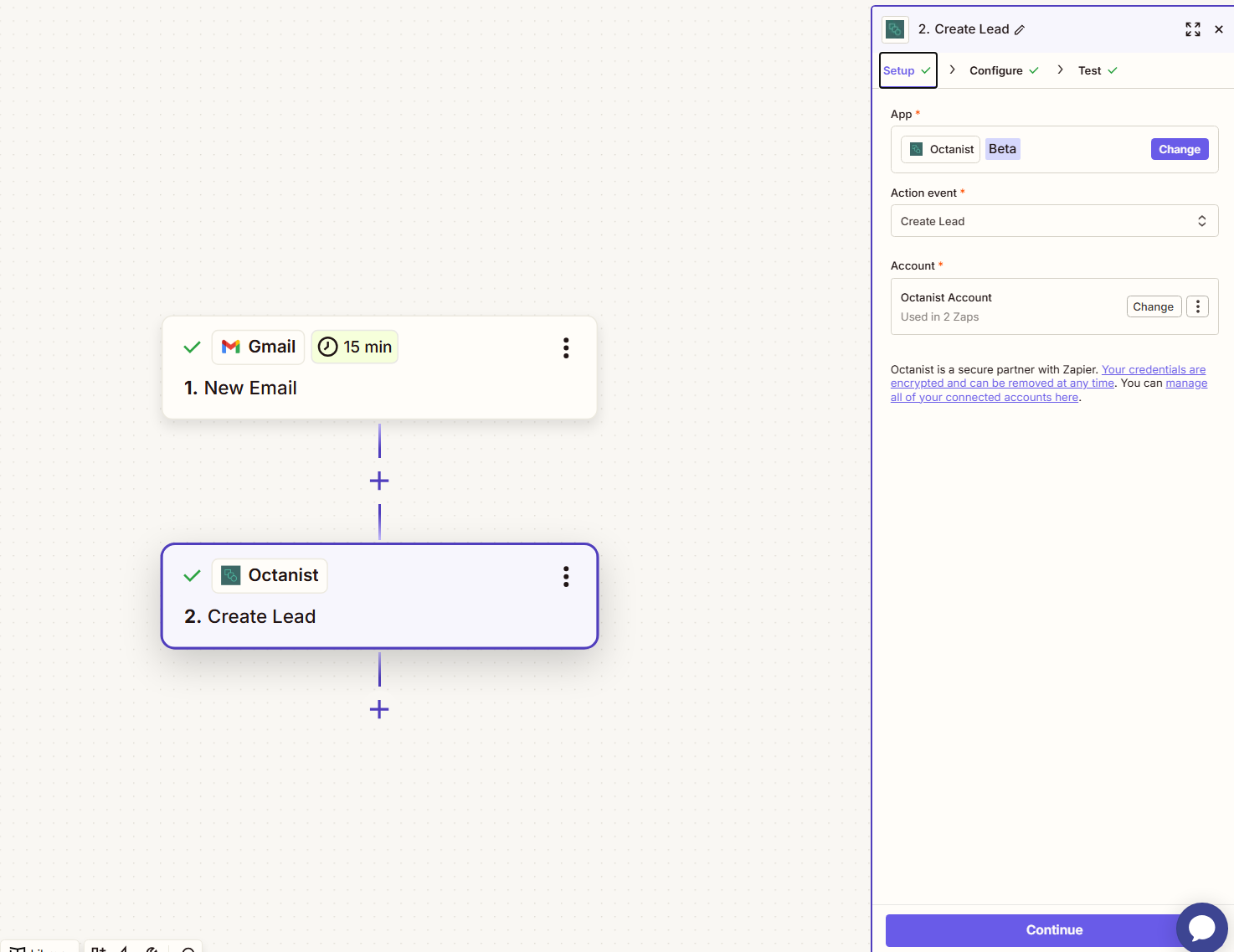
Task: Expand the Create Lead panel to fullscreen
Action: [1192, 28]
